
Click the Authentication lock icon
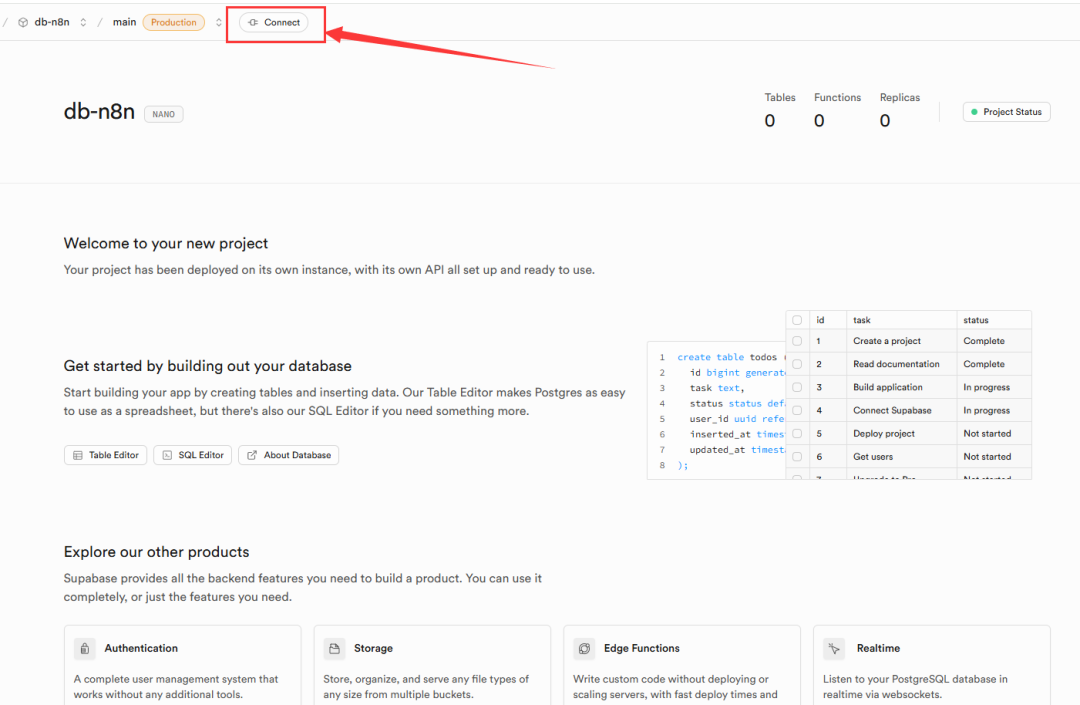pyautogui.click(x=85, y=648)
